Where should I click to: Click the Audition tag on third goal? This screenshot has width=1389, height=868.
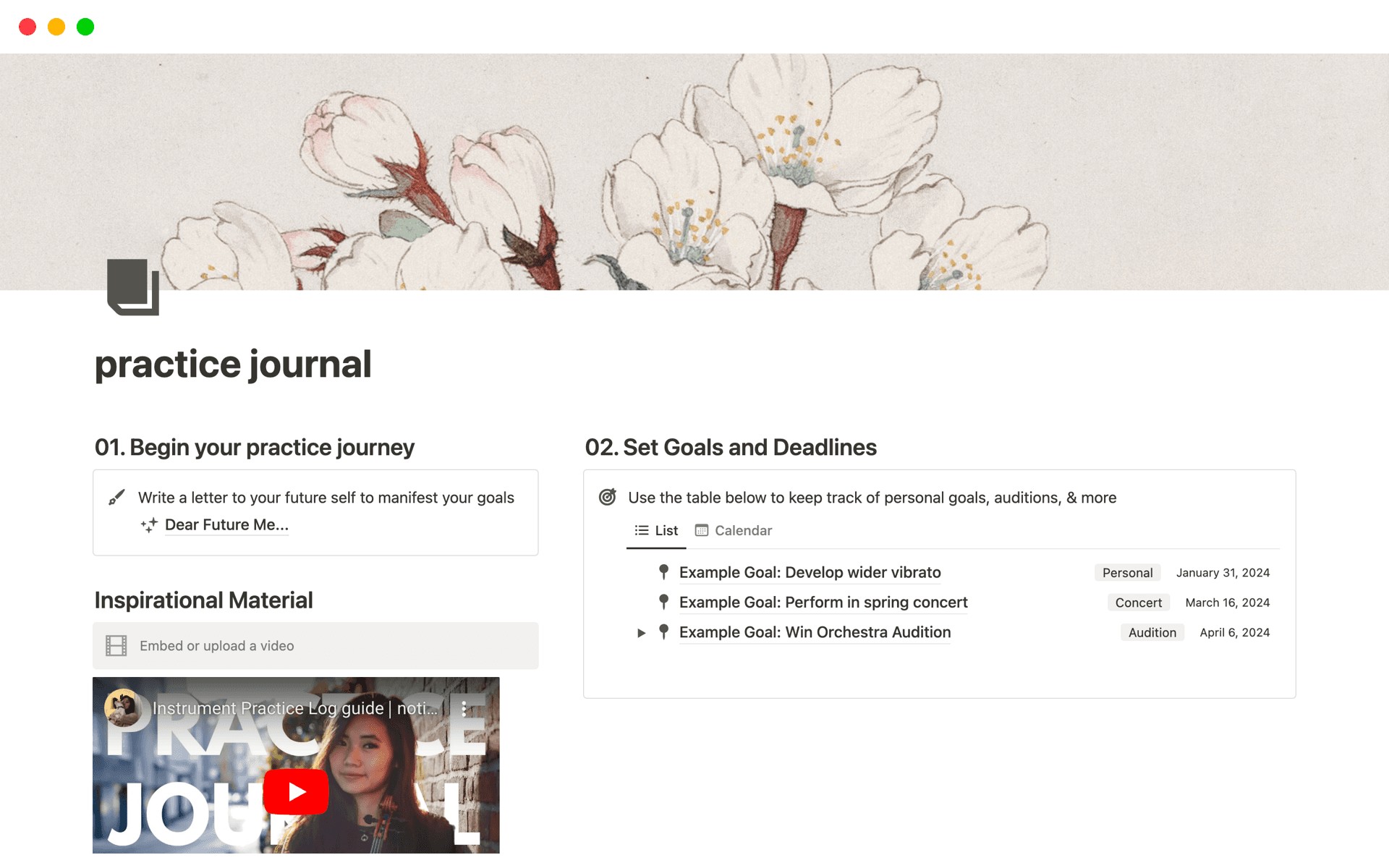1152,632
